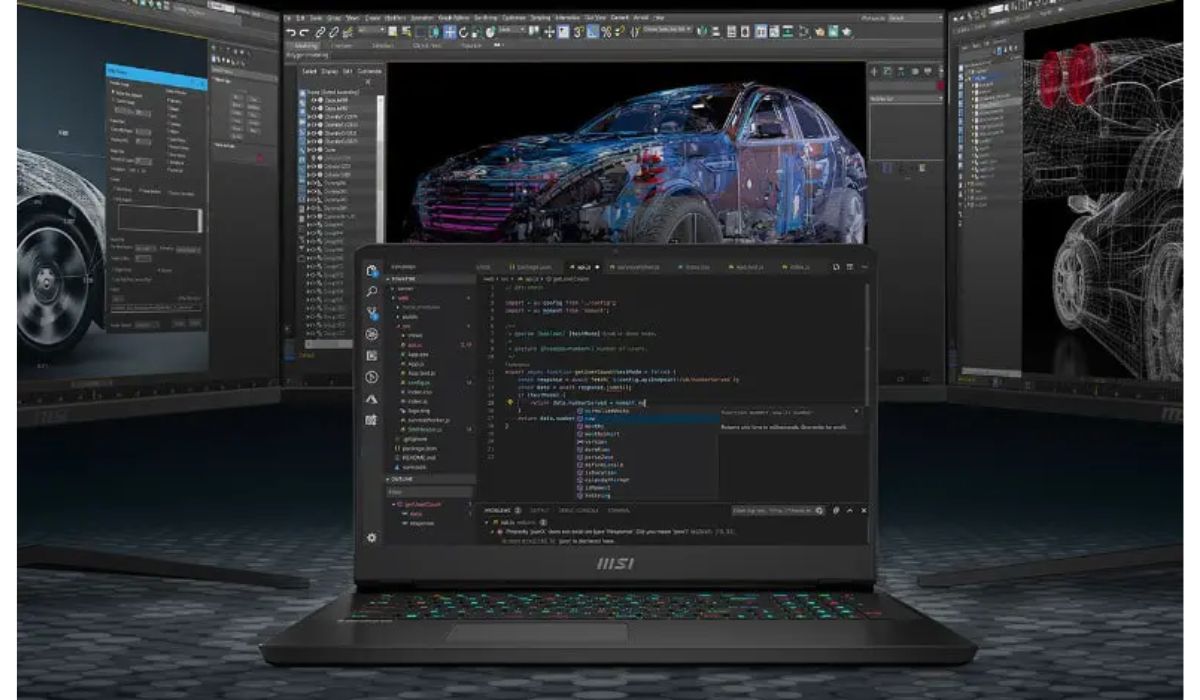
Task: Open the Workspaces dropdown at top right of 3ds Max
Action: coord(916,18)
